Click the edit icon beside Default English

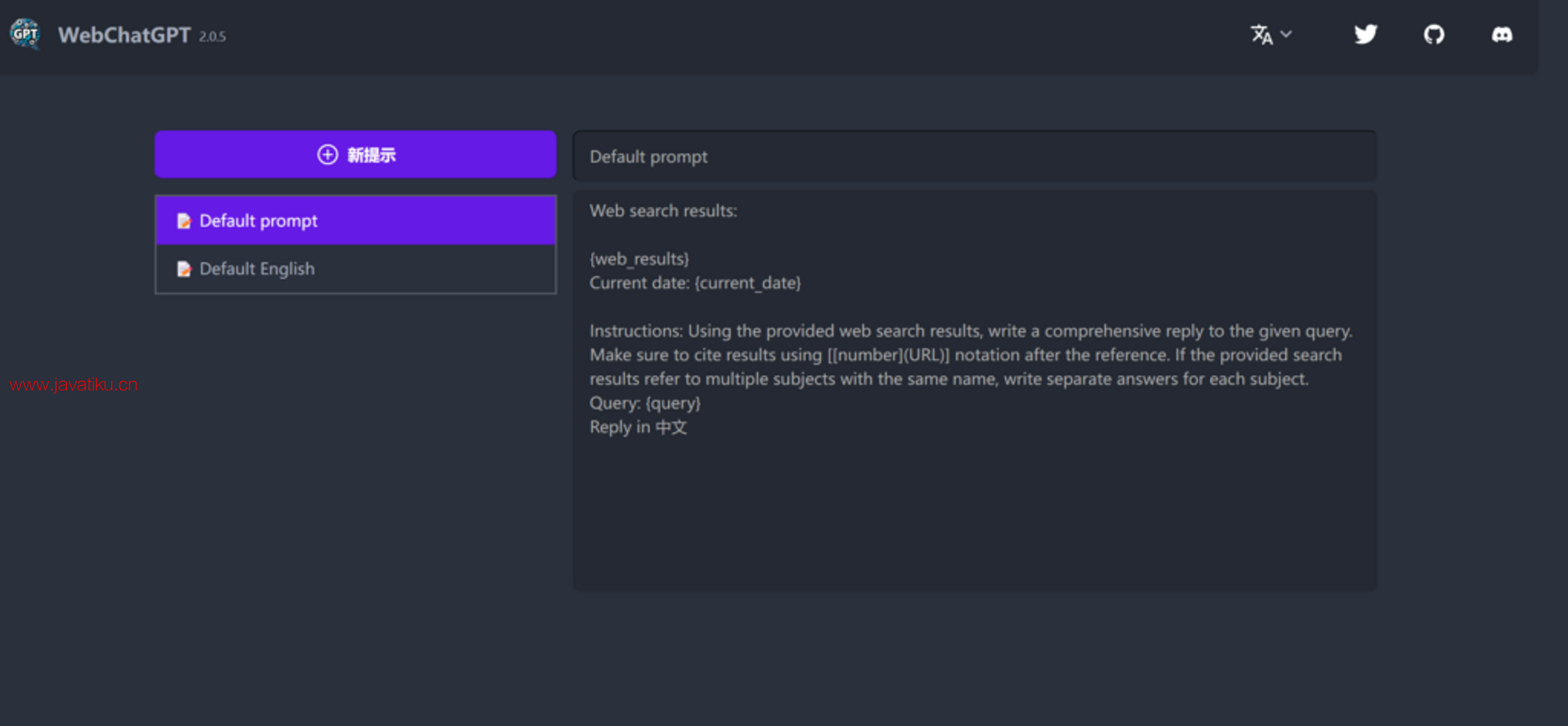pos(184,269)
